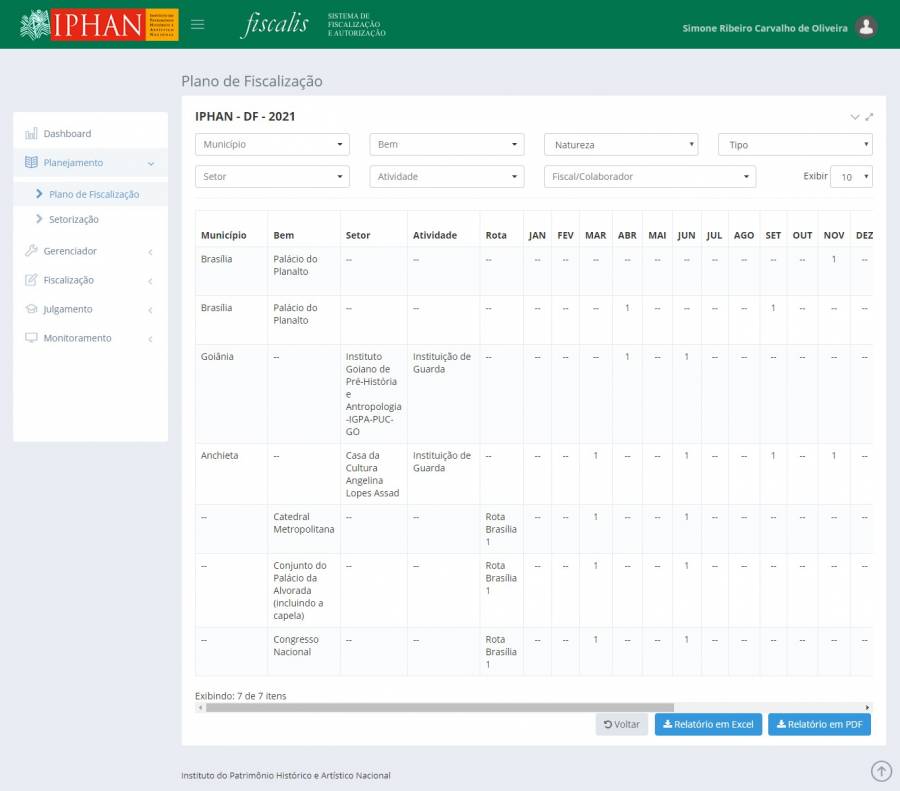Download Relatório em PDF

pyautogui.click(x=819, y=724)
